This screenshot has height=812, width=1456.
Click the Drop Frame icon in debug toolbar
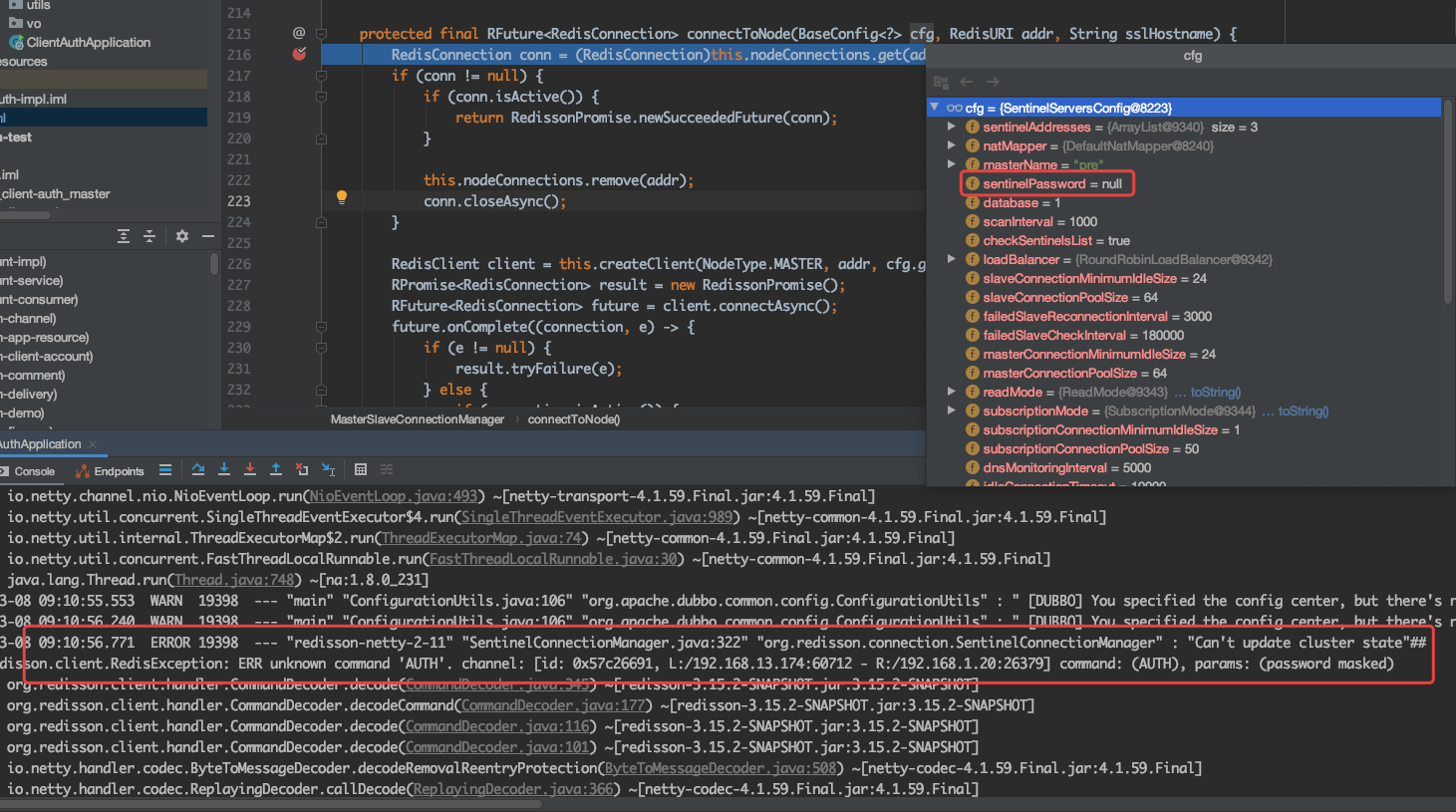point(301,469)
